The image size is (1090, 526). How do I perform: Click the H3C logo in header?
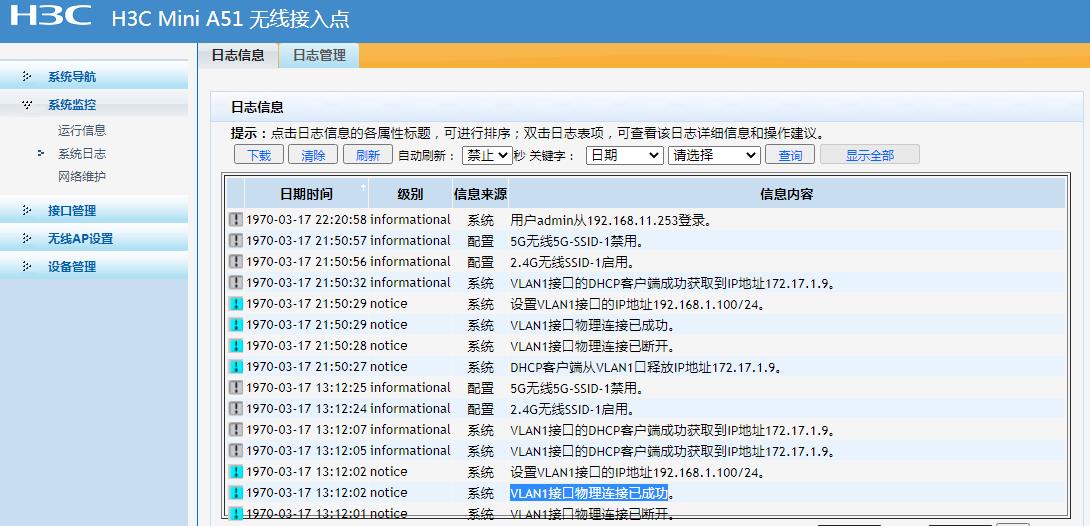click(50, 15)
